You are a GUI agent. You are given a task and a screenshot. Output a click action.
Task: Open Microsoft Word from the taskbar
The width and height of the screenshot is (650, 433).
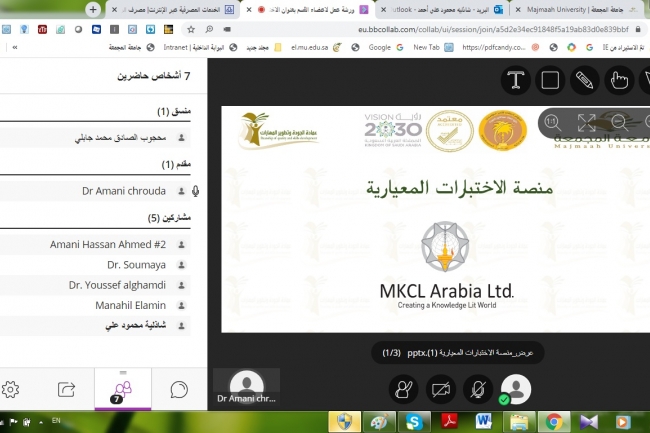pos(484,422)
